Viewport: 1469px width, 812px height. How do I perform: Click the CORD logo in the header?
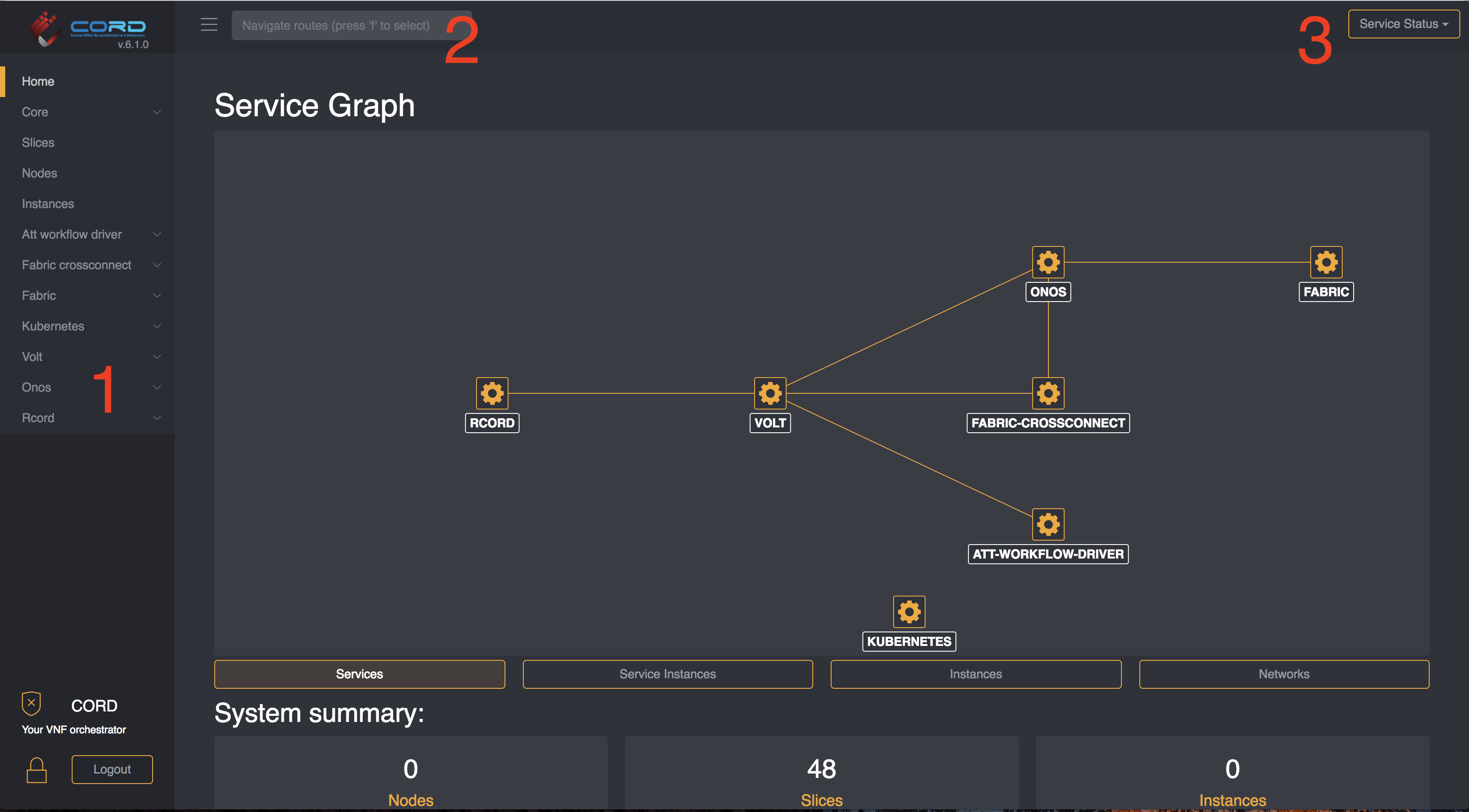87,28
